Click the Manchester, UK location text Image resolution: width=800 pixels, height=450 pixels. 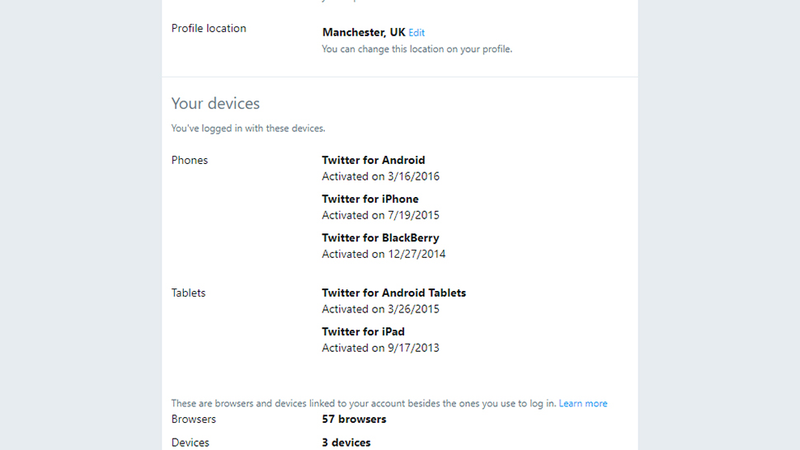coord(364,33)
